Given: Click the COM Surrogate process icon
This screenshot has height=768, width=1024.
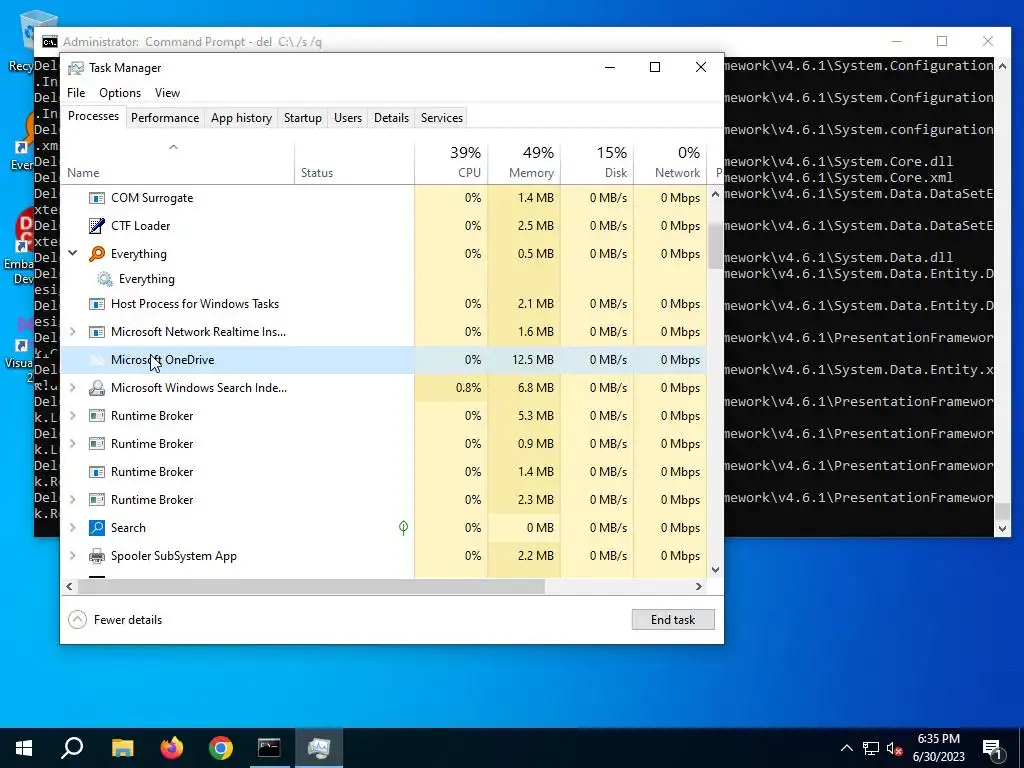Looking at the screenshot, I should coord(97,198).
